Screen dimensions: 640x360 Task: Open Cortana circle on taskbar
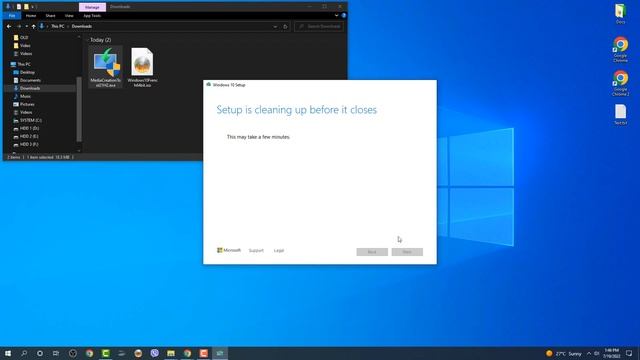tap(40, 353)
